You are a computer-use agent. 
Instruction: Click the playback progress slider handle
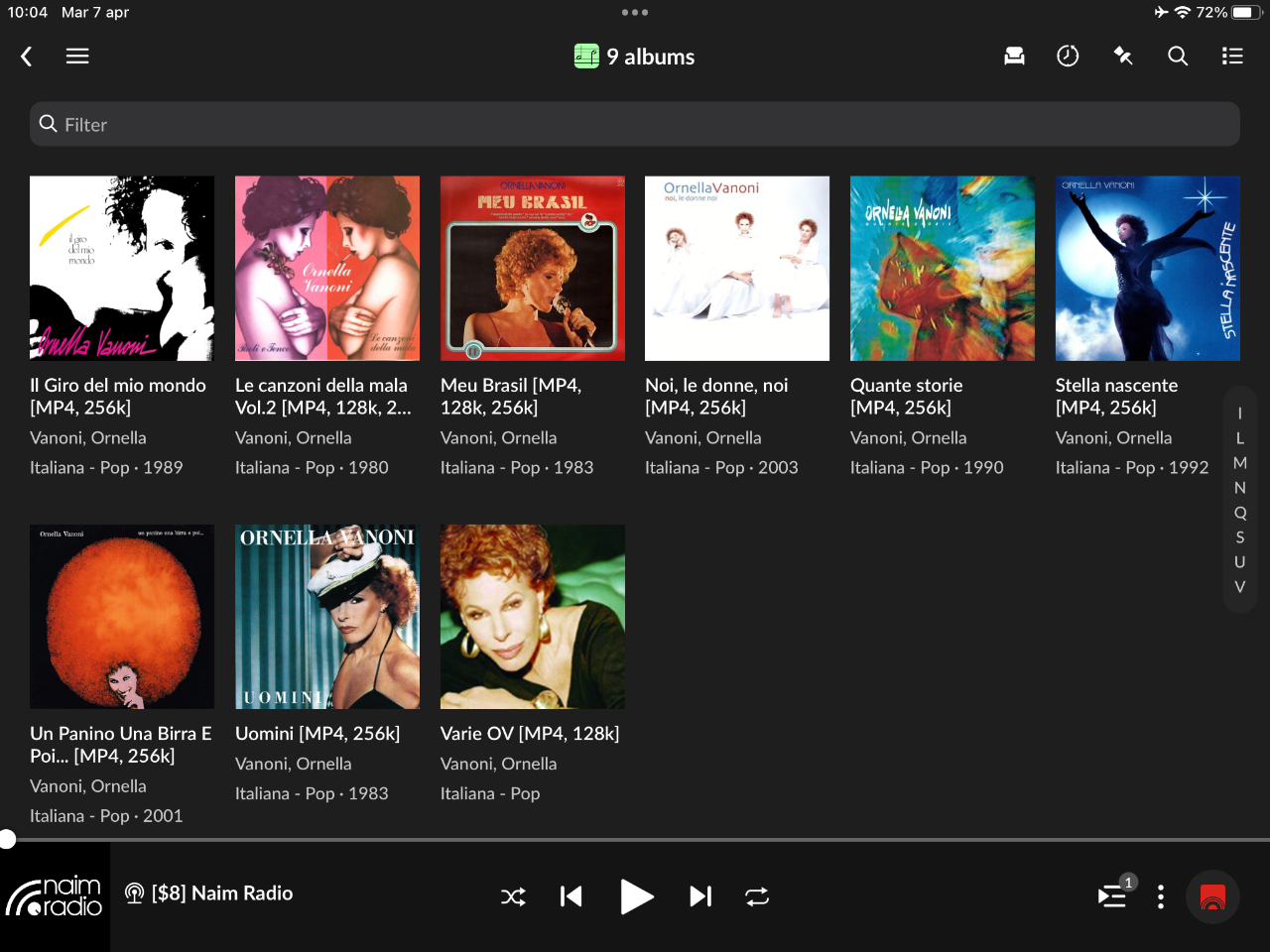pyautogui.click(x=7, y=840)
